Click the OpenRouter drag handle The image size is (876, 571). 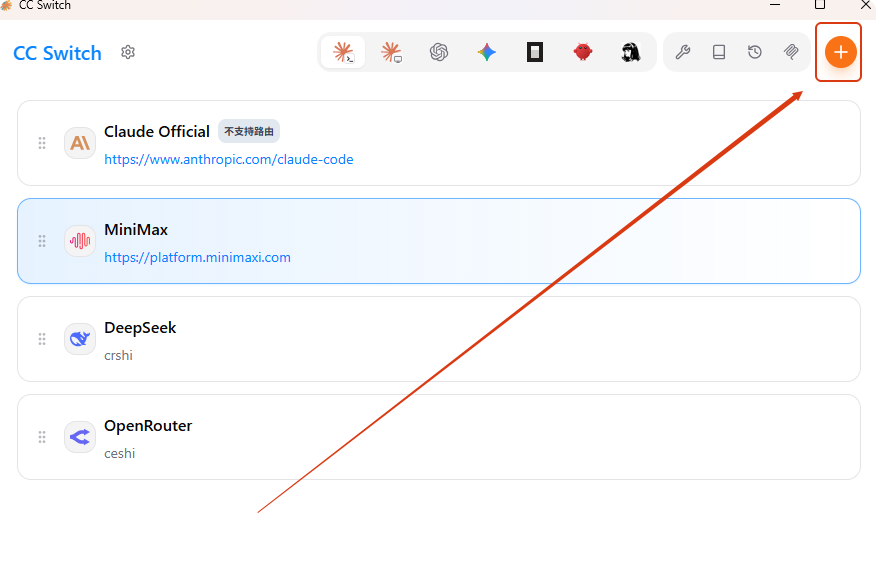42,437
